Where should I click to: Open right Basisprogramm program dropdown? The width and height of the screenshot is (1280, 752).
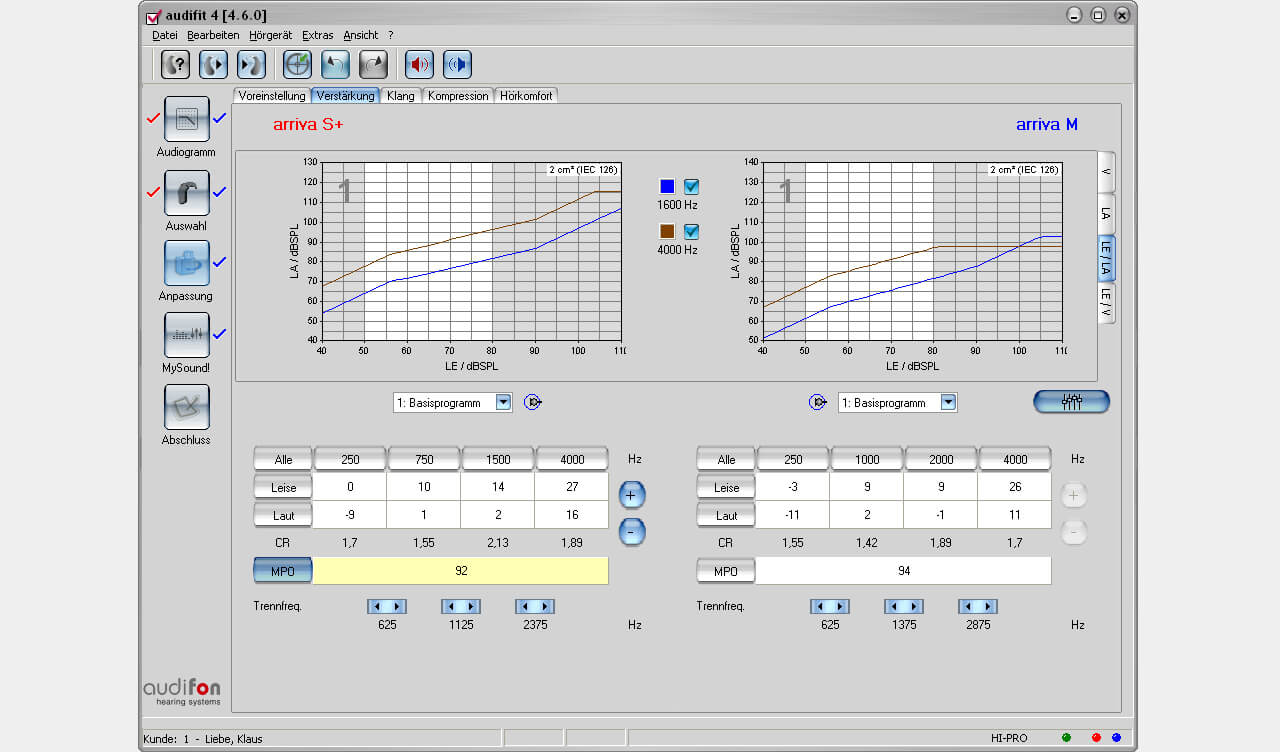948,403
